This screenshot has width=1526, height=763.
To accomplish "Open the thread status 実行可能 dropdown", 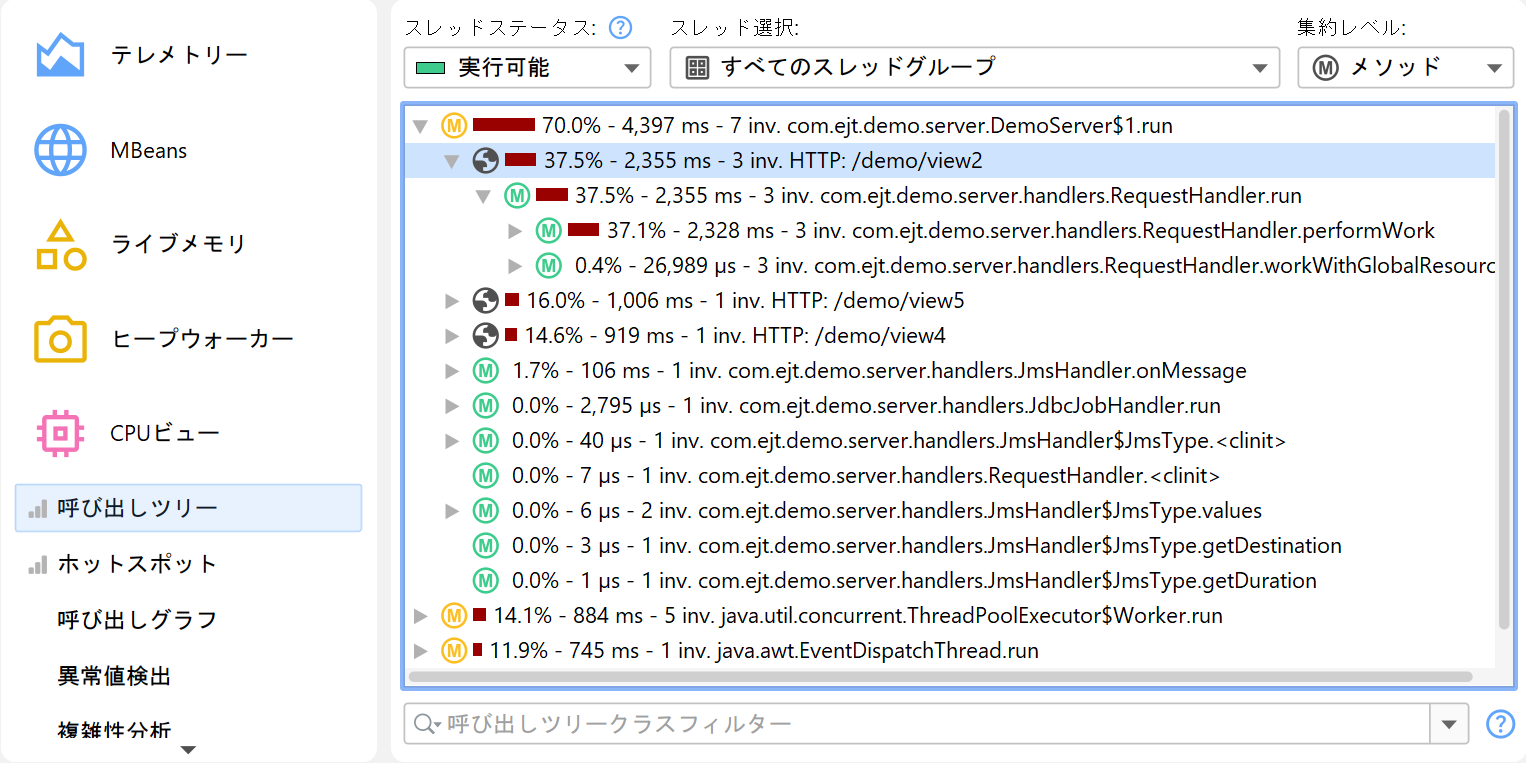I will click(x=527, y=68).
